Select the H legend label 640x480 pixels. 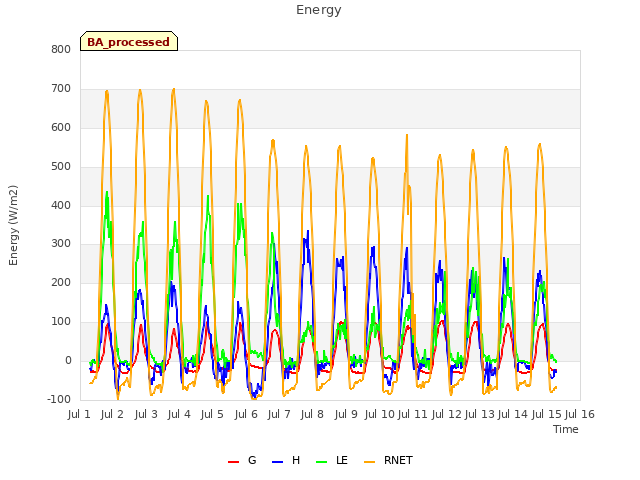tap(296, 460)
